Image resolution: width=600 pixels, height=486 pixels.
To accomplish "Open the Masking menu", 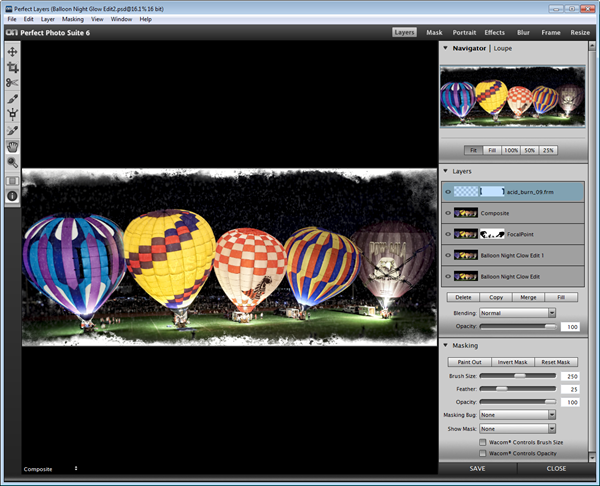I will coord(72,19).
